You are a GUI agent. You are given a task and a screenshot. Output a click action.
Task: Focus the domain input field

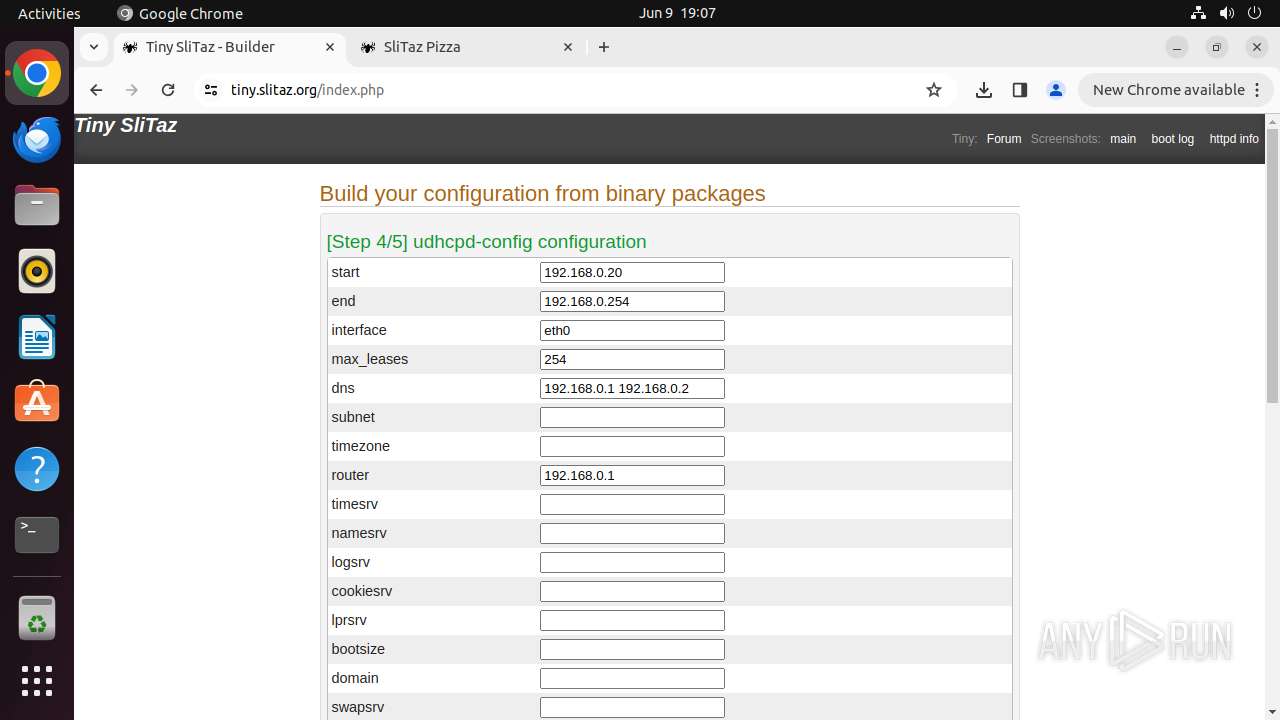[x=632, y=678]
